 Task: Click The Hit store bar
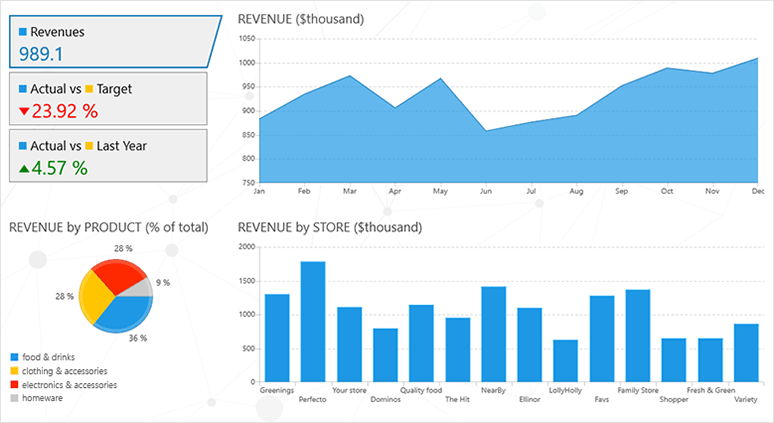tap(458, 350)
